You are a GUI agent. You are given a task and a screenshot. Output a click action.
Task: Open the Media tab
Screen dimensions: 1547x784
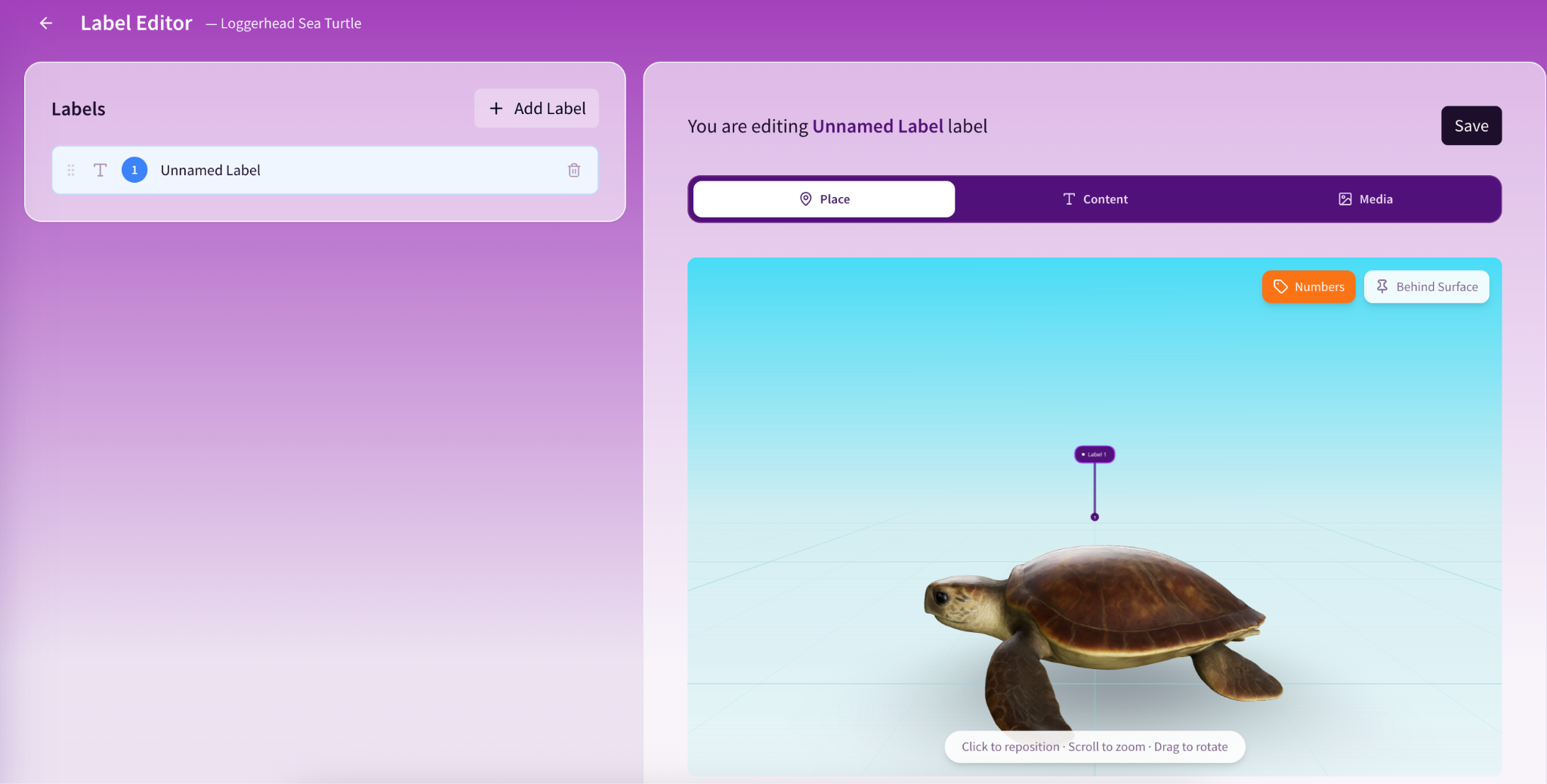click(1365, 199)
